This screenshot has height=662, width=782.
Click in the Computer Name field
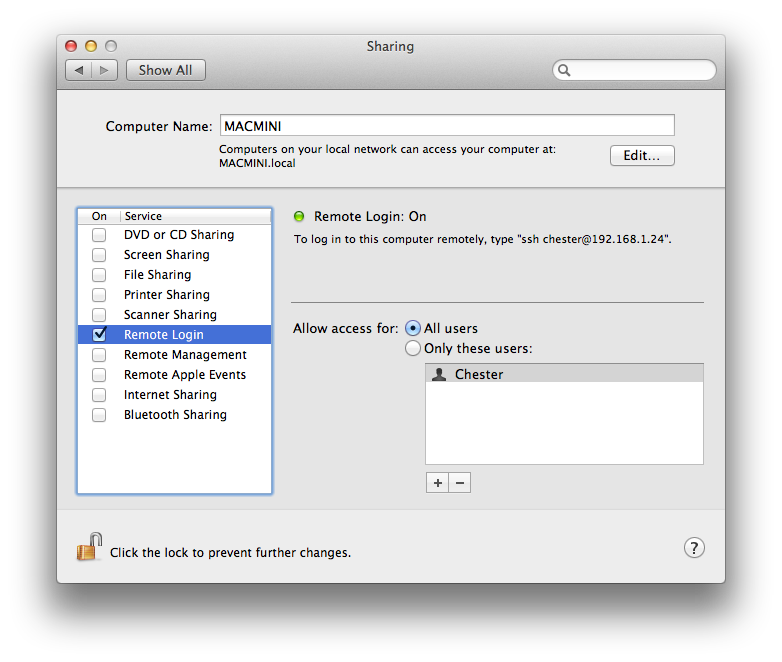point(447,125)
